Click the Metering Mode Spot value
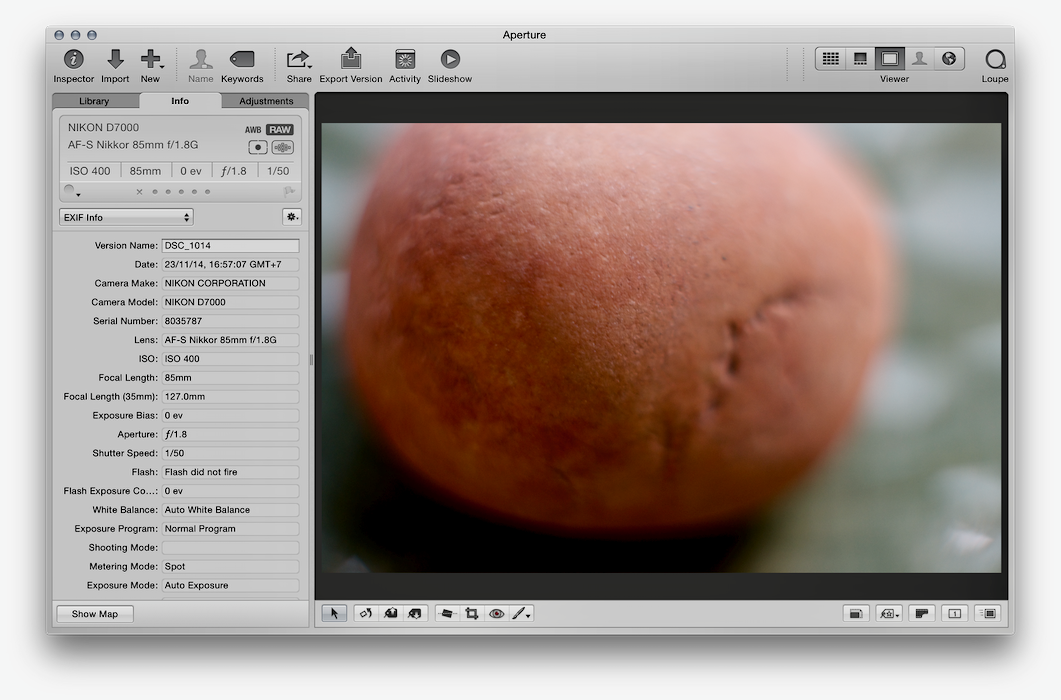Image resolution: width=1061 pixels, height=700 pixels. (x=230, y=567)
